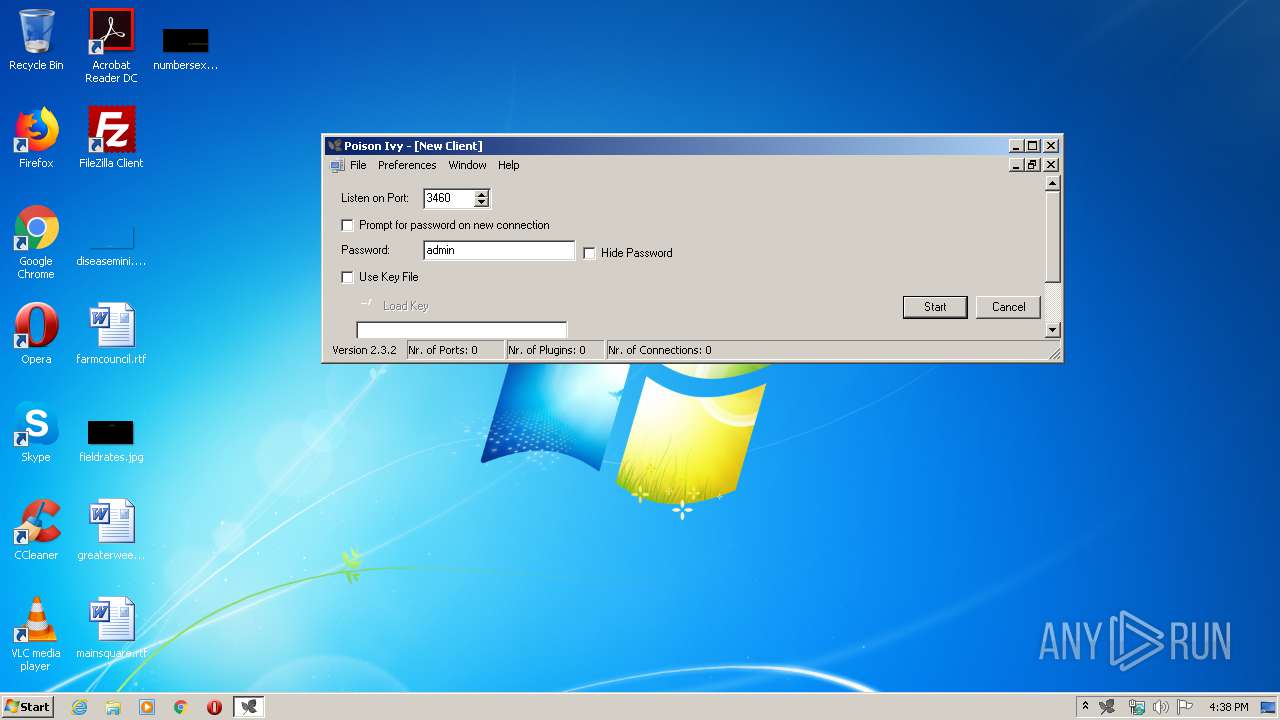Launch the Google Chrome desktop shortcut
Viewport: 1280px width, 720px height.
click(36, 243)
